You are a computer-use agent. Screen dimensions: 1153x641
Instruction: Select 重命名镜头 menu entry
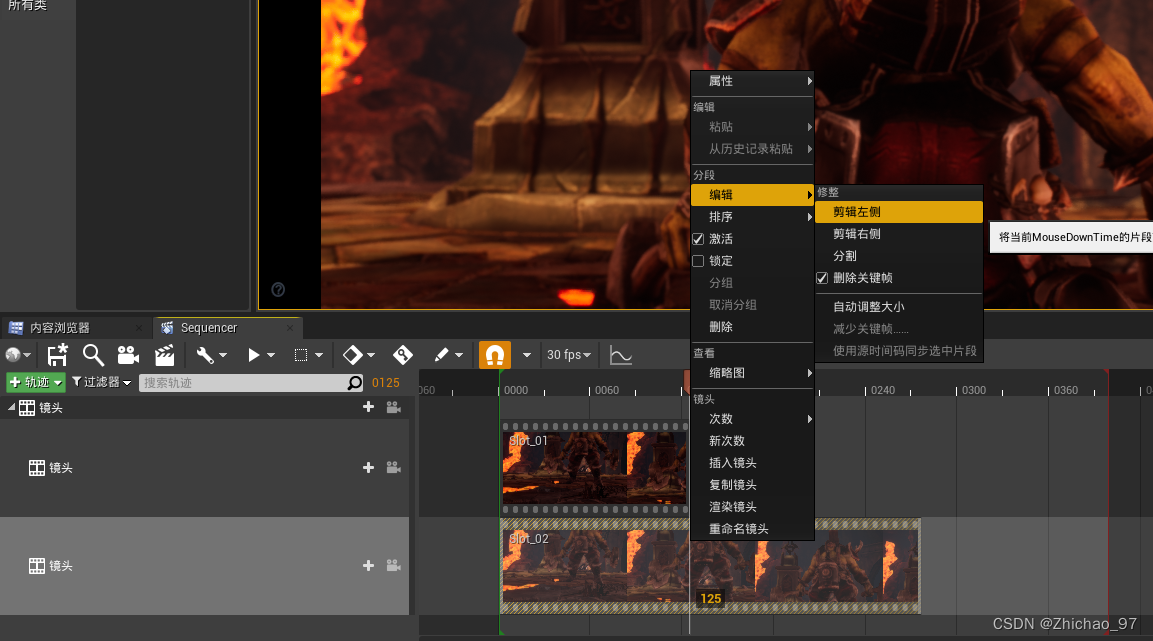pos(752,529)
